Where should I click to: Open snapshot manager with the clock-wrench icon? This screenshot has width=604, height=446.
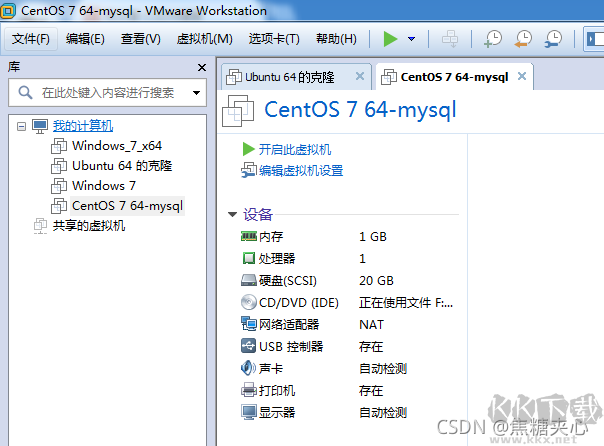[553, 39]
